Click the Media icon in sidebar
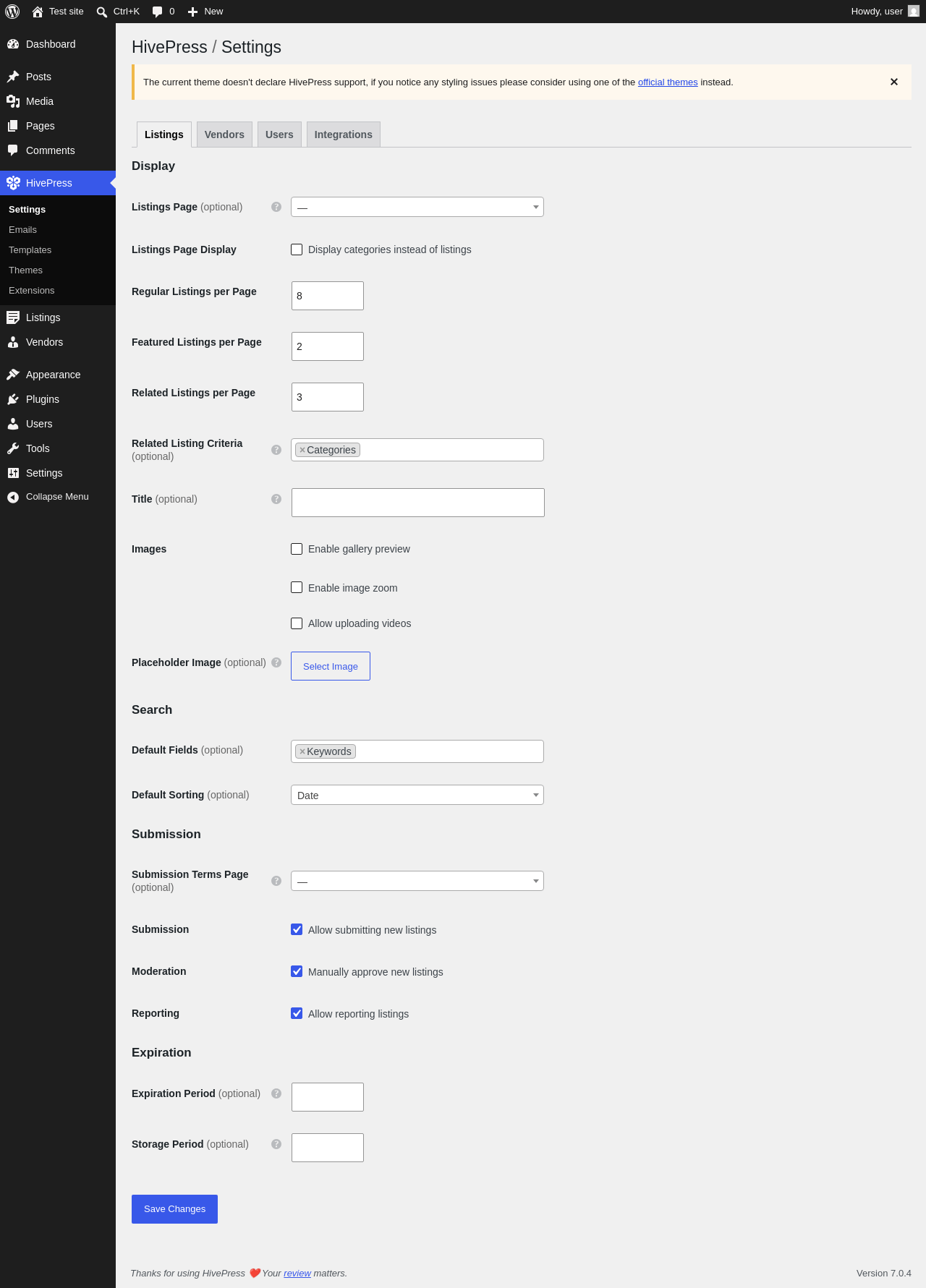This screenshot has height=1288, width=926. (x=13, y=101)
